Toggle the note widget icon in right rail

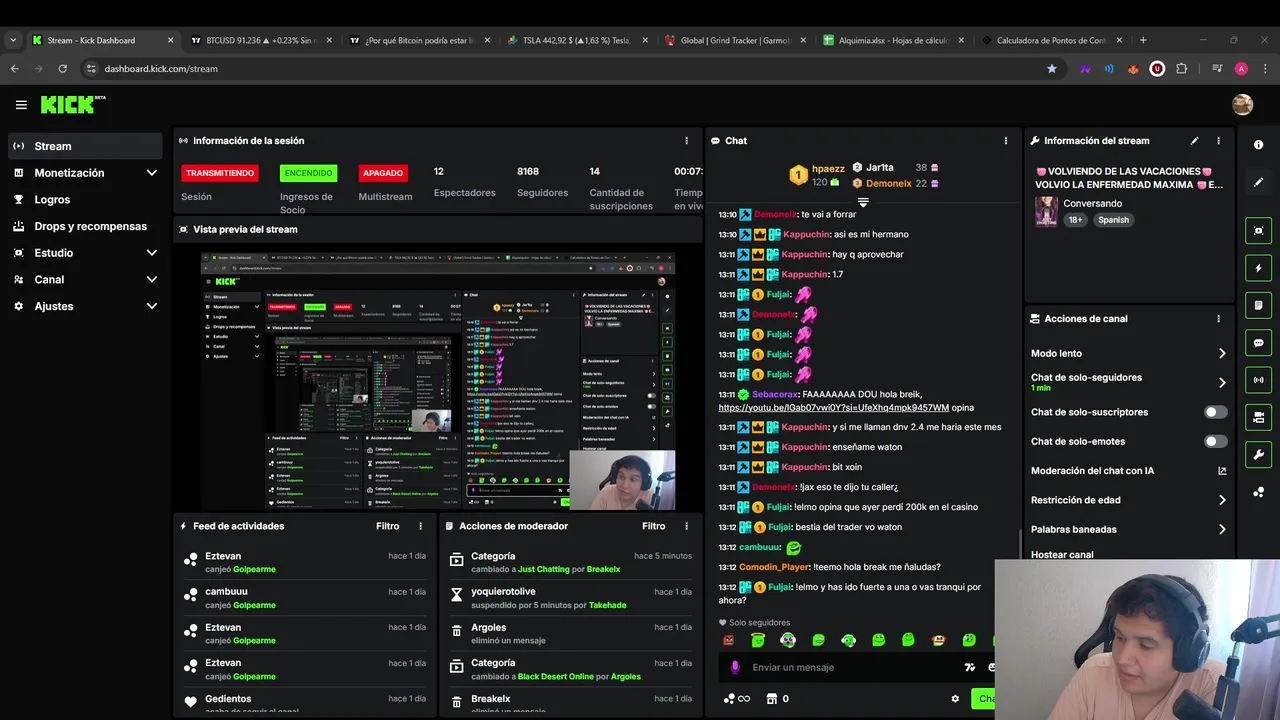pos(1258,305)
